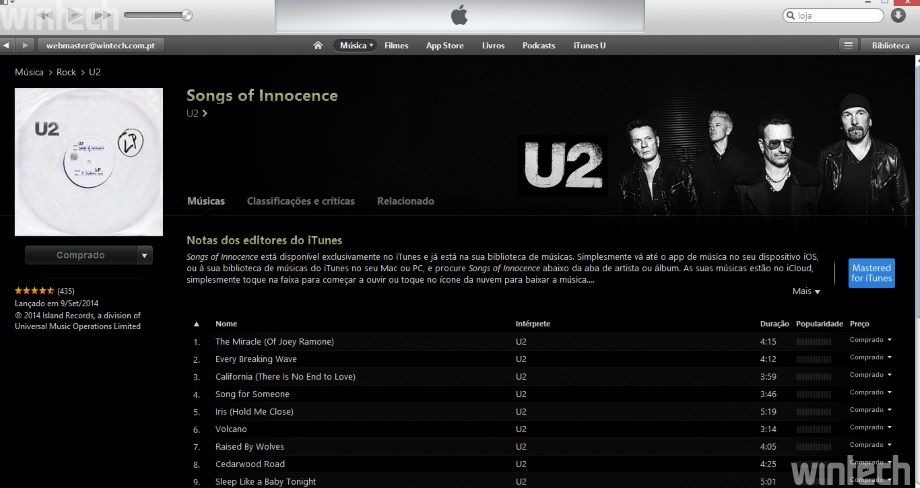This screenshot has width=920, height=488.
Task: Click the back navigation arrow
Action: point(6,45)
